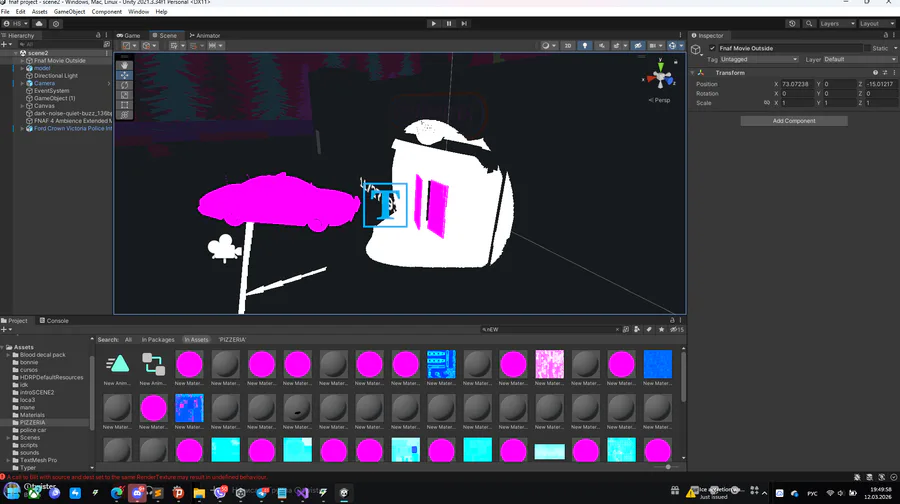Toggle scene audio mute

[601, 46]
